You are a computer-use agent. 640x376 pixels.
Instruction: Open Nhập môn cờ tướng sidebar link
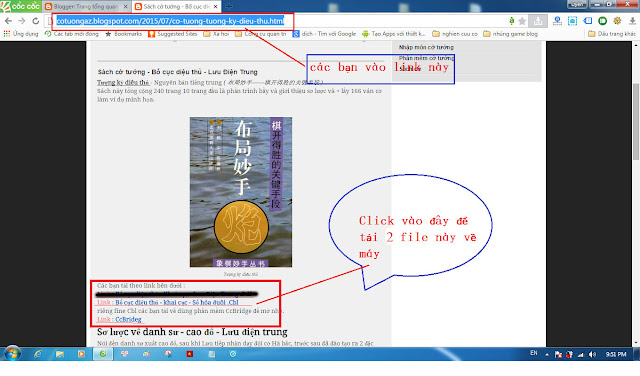(426, 47)
